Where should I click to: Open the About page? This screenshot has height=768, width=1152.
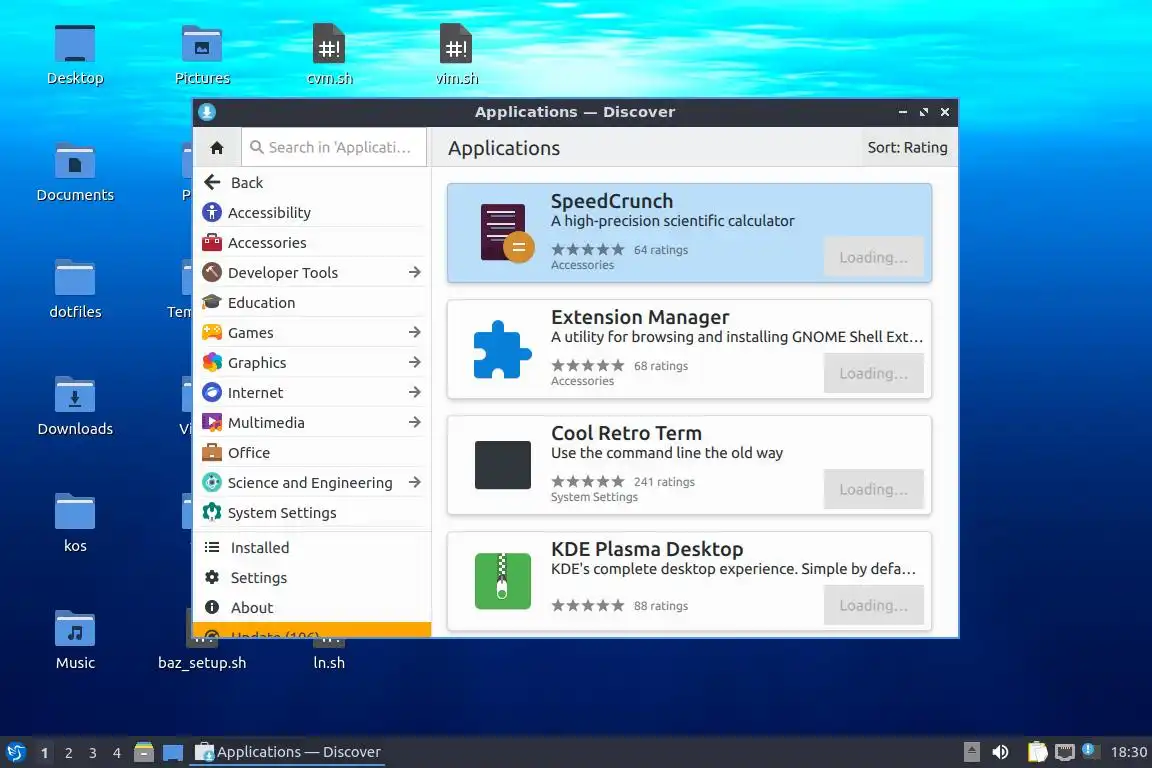coord(312,608)
